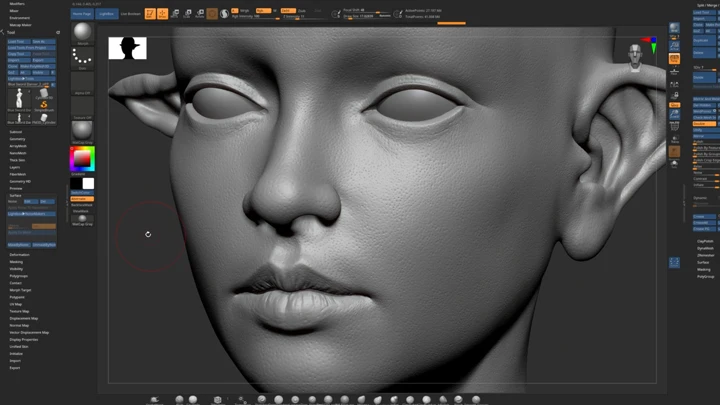
Task: Click the L.Sym local symmetry icon
Action: click(674, 84)
